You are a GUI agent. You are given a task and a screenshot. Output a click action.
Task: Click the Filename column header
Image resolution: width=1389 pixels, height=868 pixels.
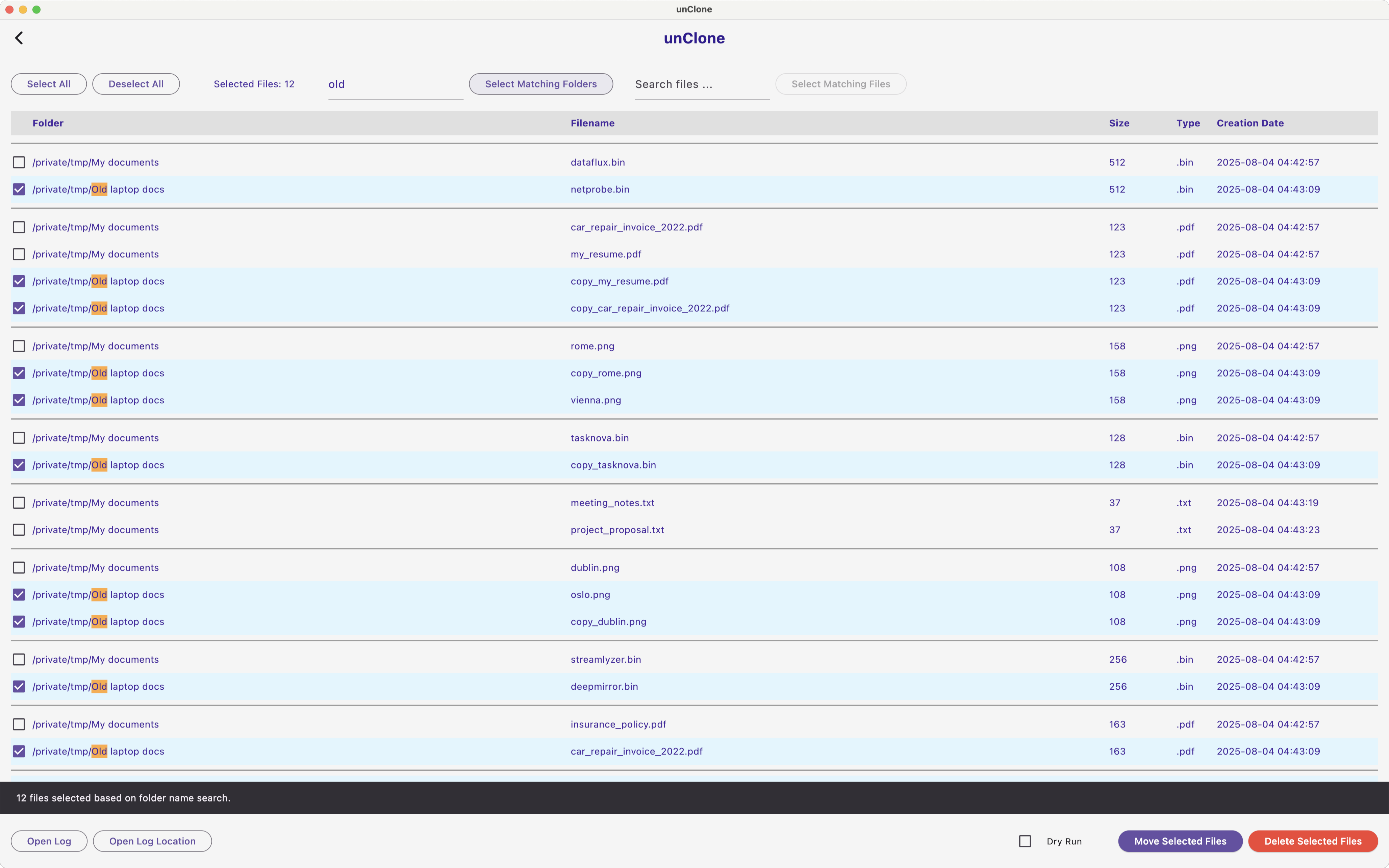click(x=592, y=123)
